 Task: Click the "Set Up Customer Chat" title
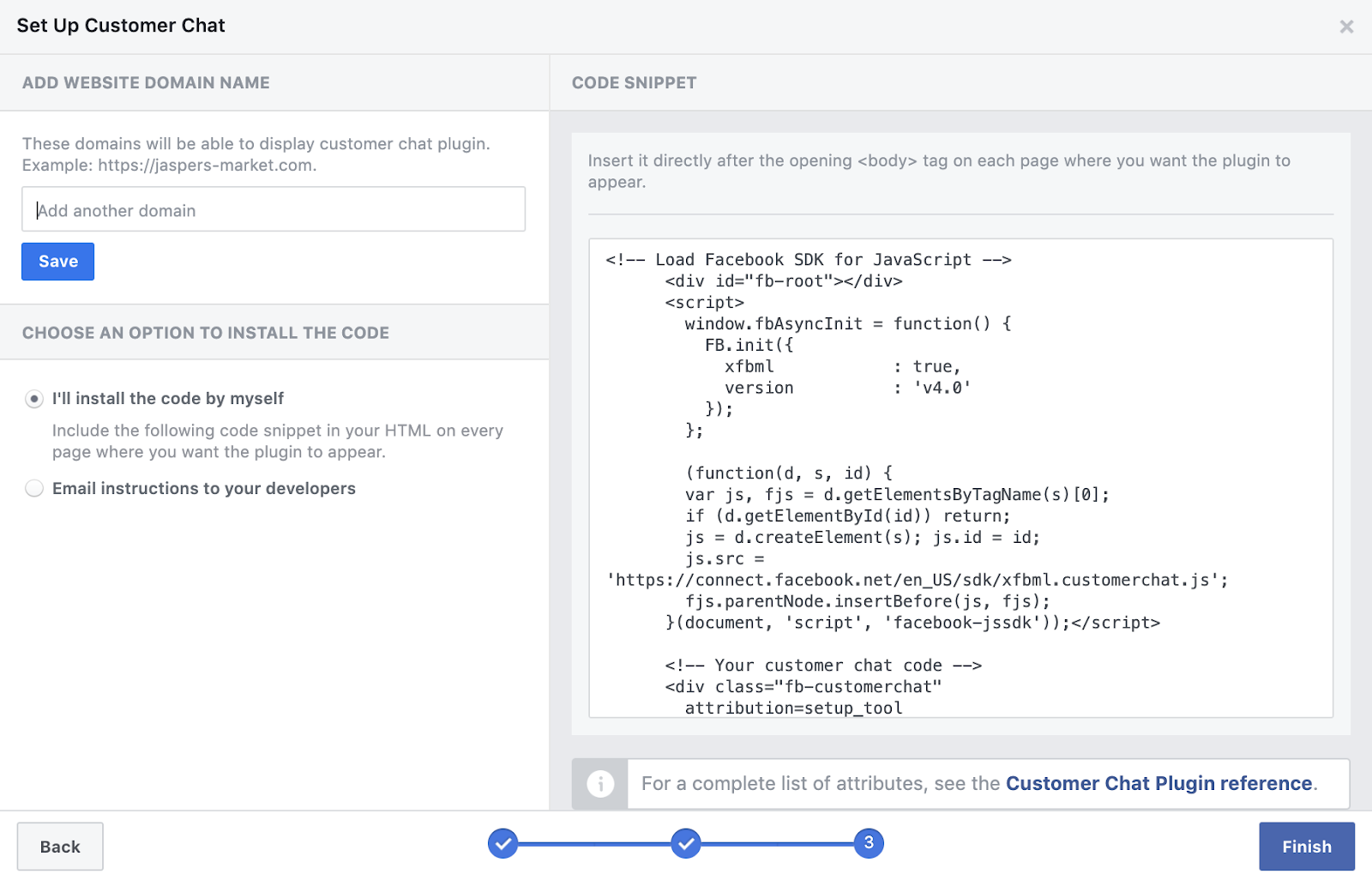121,26
